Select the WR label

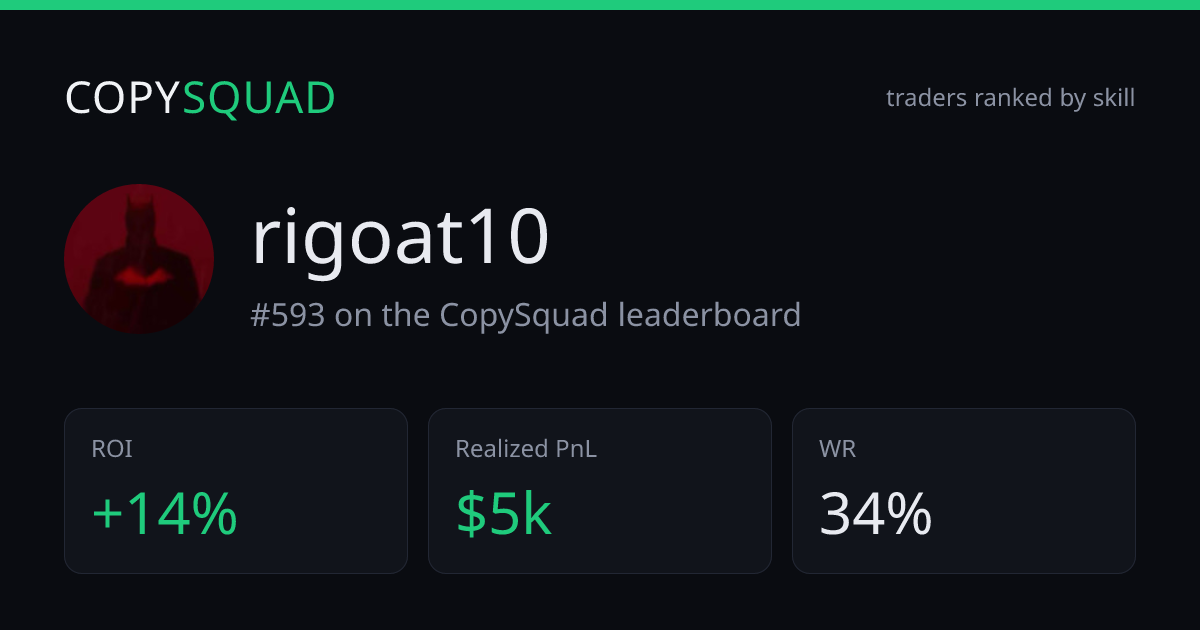(x=837, y=449)
